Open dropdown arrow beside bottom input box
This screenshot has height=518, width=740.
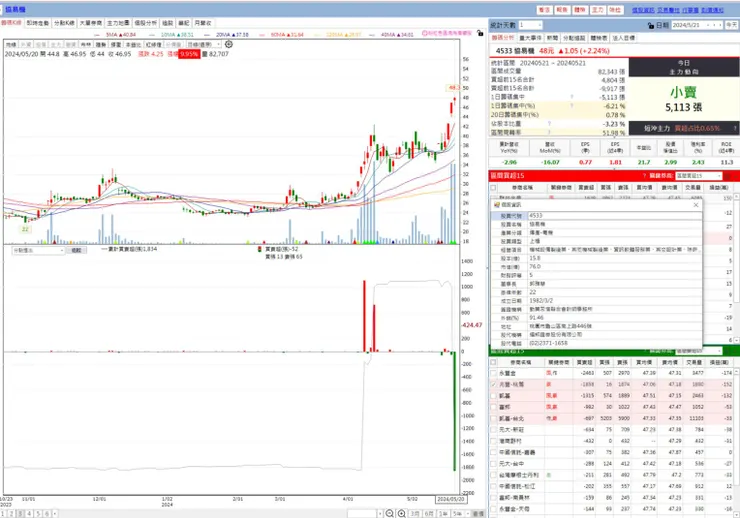[x=380, y=514]
